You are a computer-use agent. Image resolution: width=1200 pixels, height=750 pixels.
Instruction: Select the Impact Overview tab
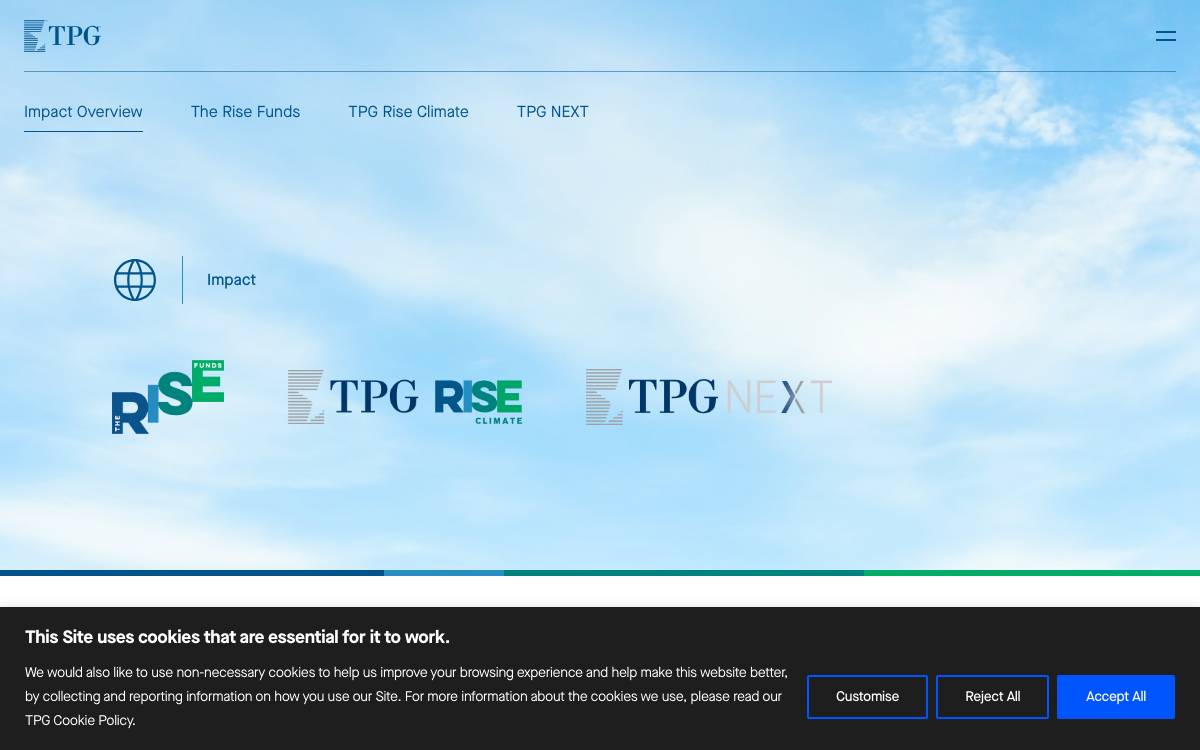click(x=83, y=112)
